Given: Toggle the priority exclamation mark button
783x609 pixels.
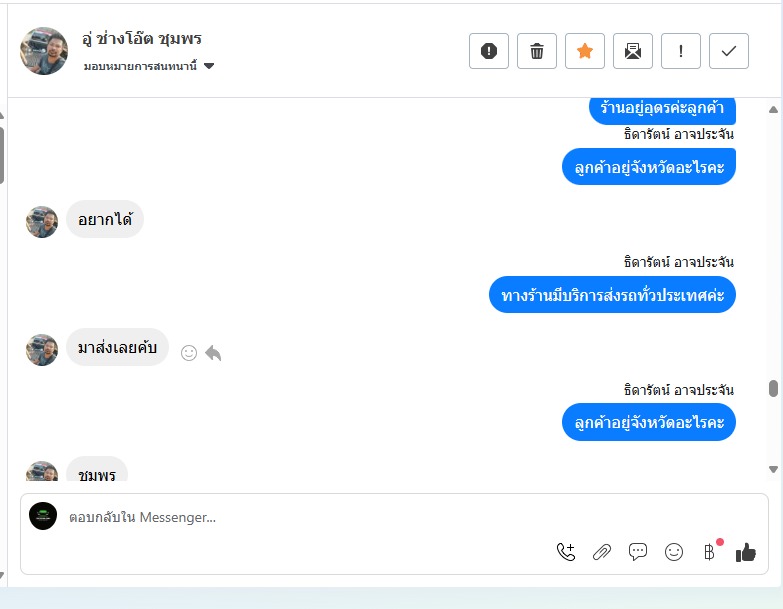Looking at the screenshot, I should tap(681, 51).
